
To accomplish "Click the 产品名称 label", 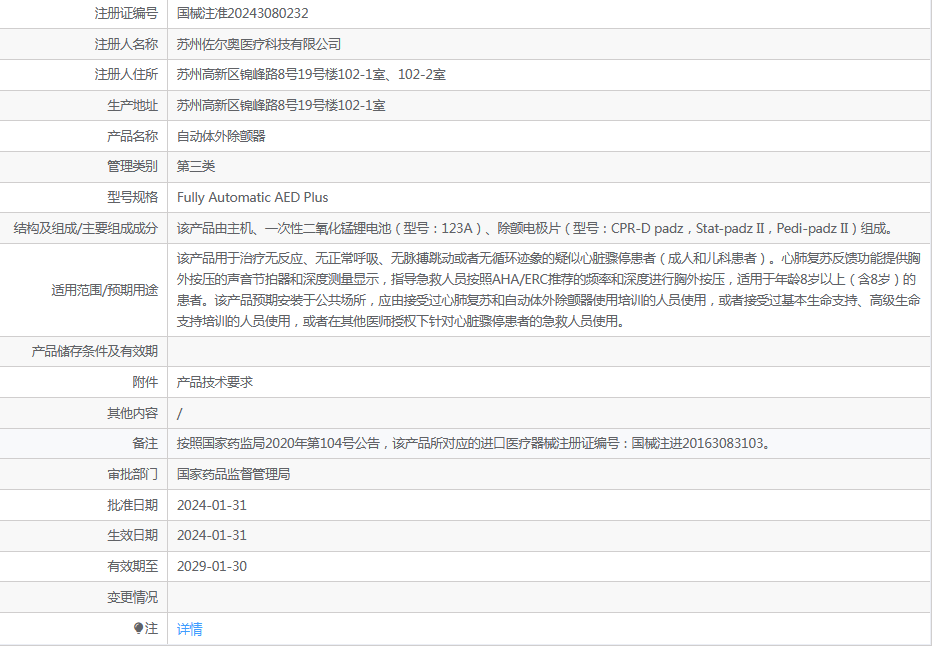I will pos(133,136).
